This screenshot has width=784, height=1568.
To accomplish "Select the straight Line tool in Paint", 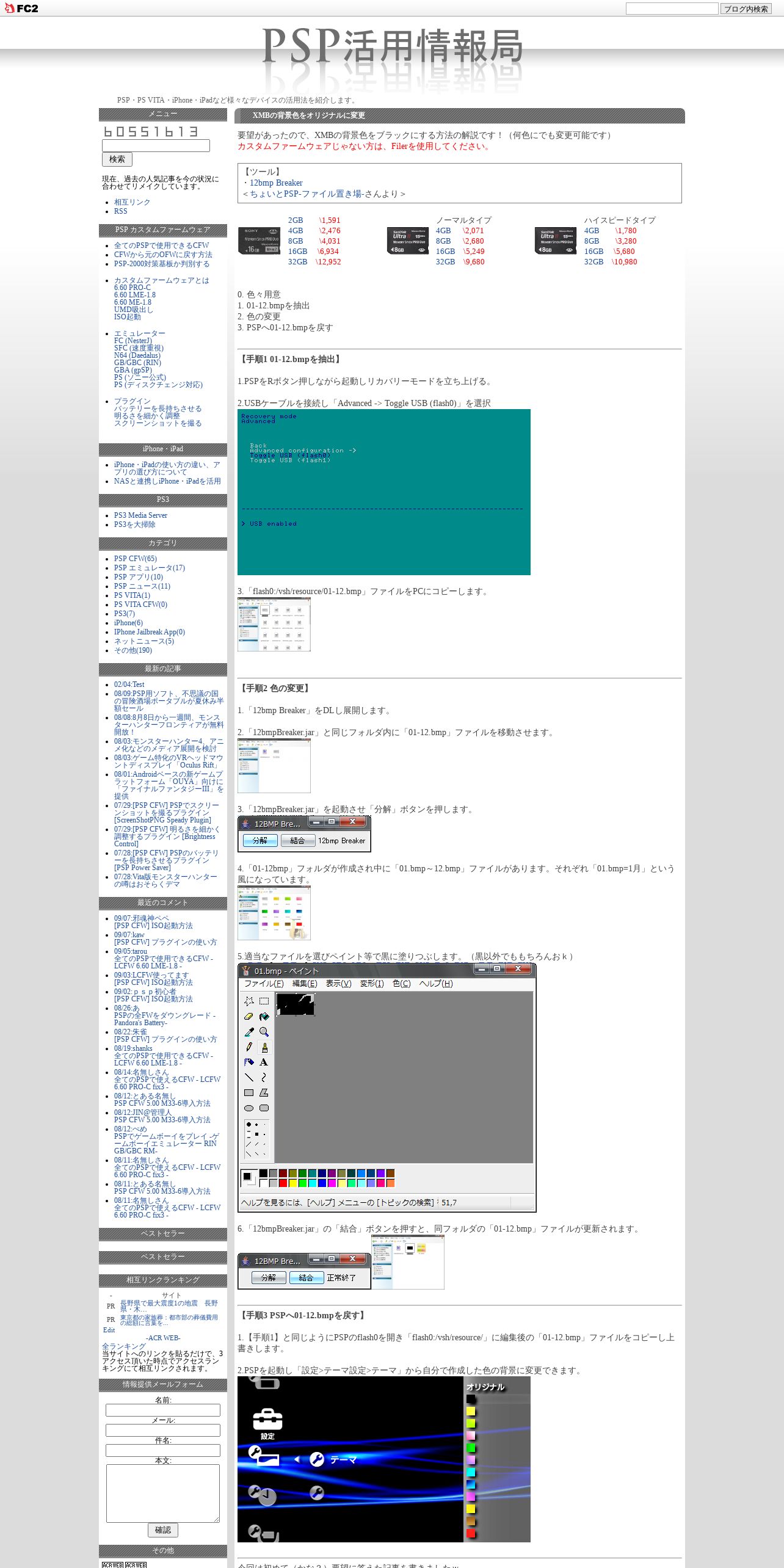I will click(249, 1078).
